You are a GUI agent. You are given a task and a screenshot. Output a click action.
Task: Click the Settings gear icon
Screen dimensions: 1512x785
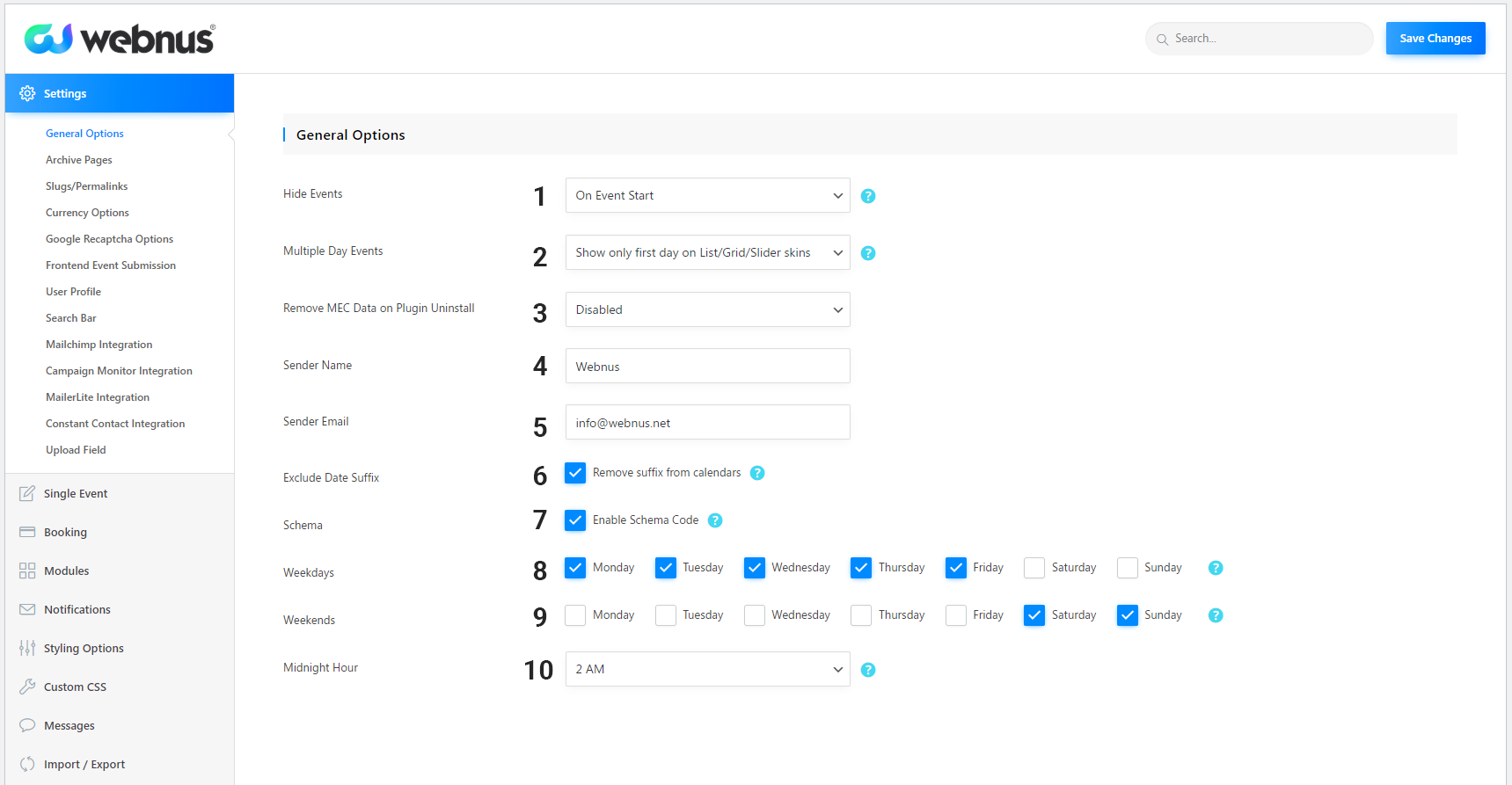tap(27, 93)
